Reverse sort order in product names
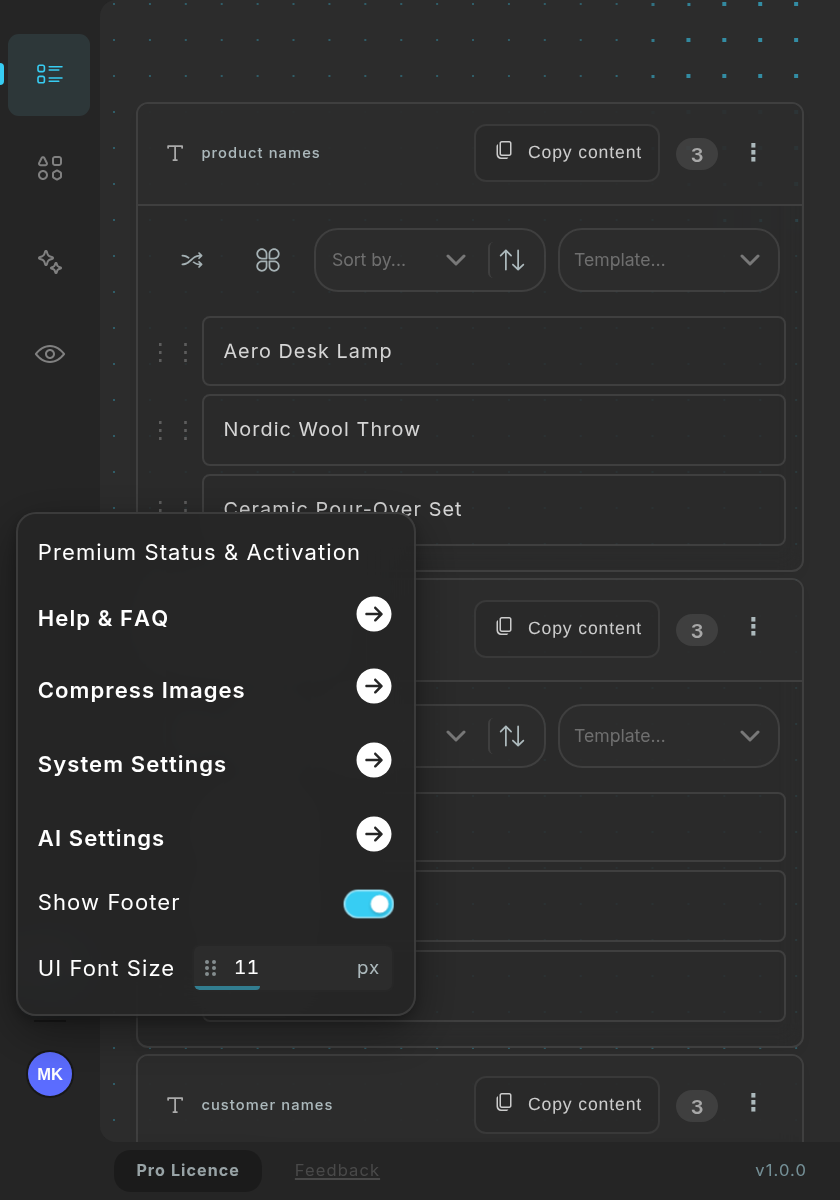The image size is (840, 1200). [512, 260]
